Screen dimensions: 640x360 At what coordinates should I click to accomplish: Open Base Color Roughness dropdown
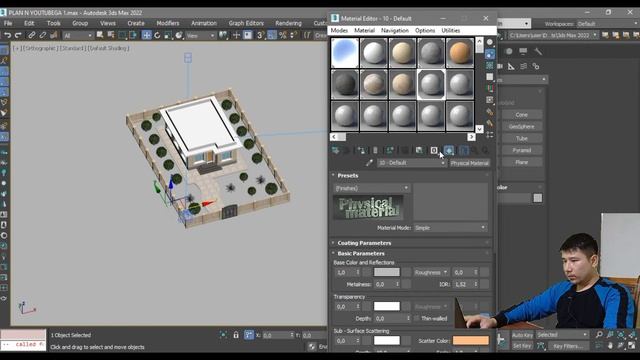pyautogui.click(x=431, y=272)
